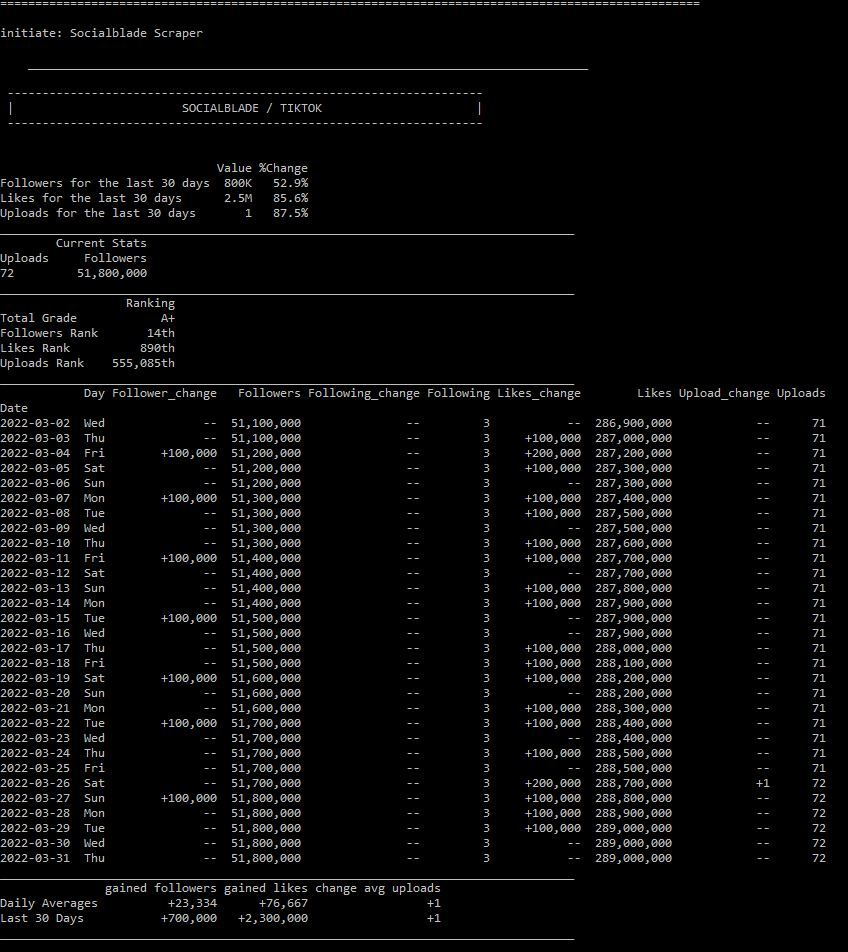Click the date '2022-03-15' in the table
The height and width of the screenshot is (952, 848).
(x=35, y=618)
